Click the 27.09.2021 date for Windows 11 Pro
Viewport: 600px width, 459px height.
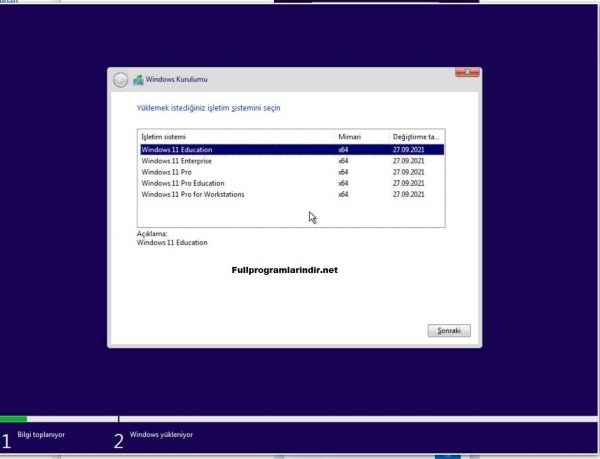click(410, 172)
